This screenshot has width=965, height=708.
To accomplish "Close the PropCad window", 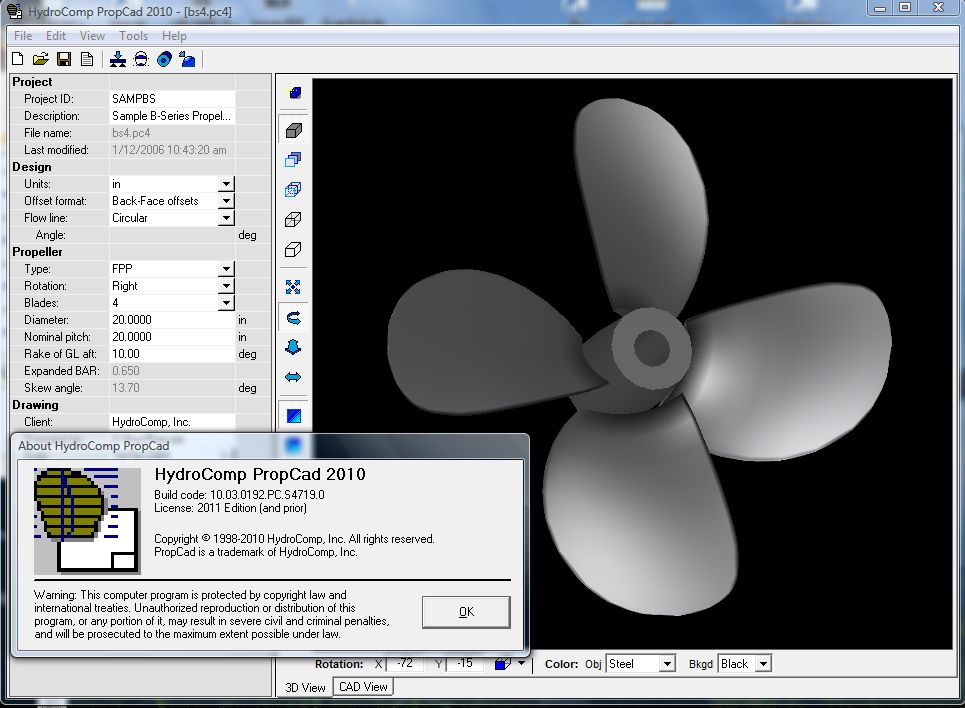I will coord(939,8).
